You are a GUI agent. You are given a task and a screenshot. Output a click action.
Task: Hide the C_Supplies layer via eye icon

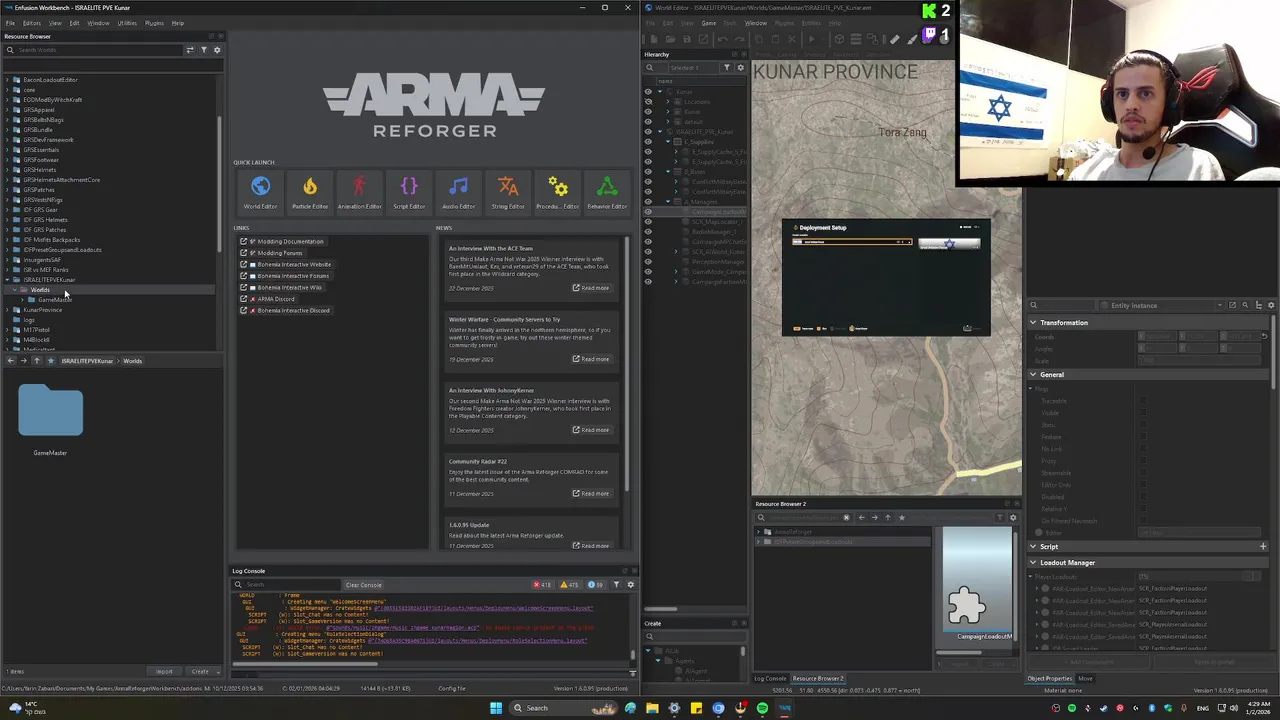pos(648,142)
